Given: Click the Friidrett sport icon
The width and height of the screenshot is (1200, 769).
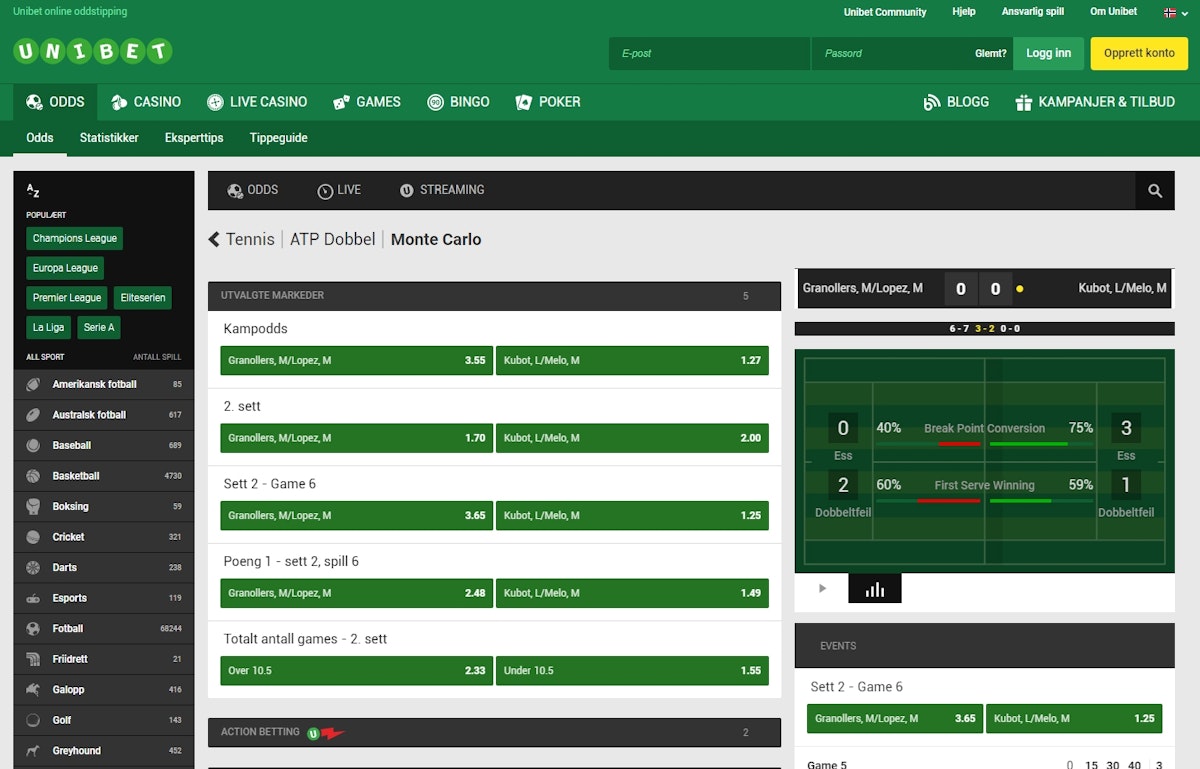Looking at the screenshot, I should (x=33, y=659).
